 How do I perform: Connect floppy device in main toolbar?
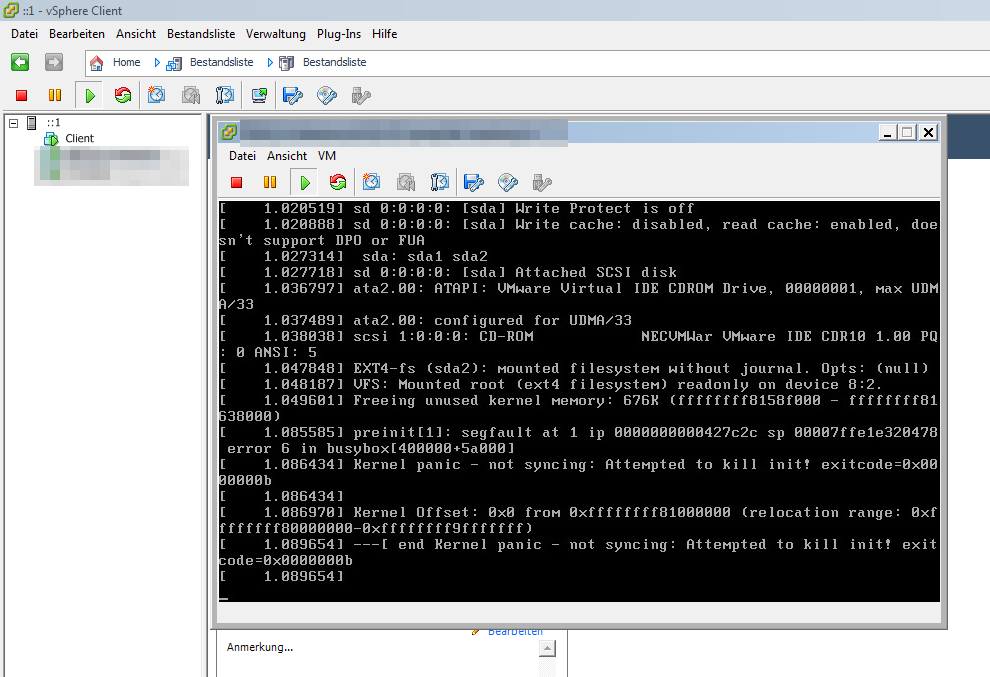293,95
